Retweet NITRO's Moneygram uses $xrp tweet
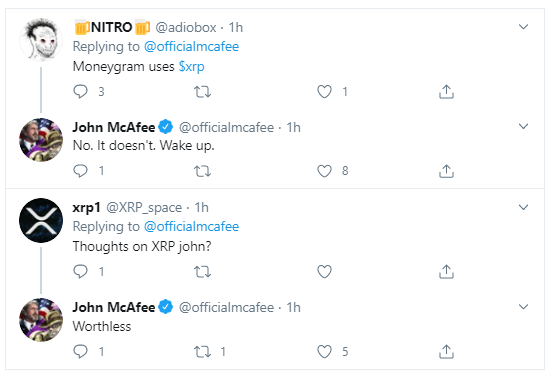The height and width of the screenshot is (378, 552). point(202,92)
